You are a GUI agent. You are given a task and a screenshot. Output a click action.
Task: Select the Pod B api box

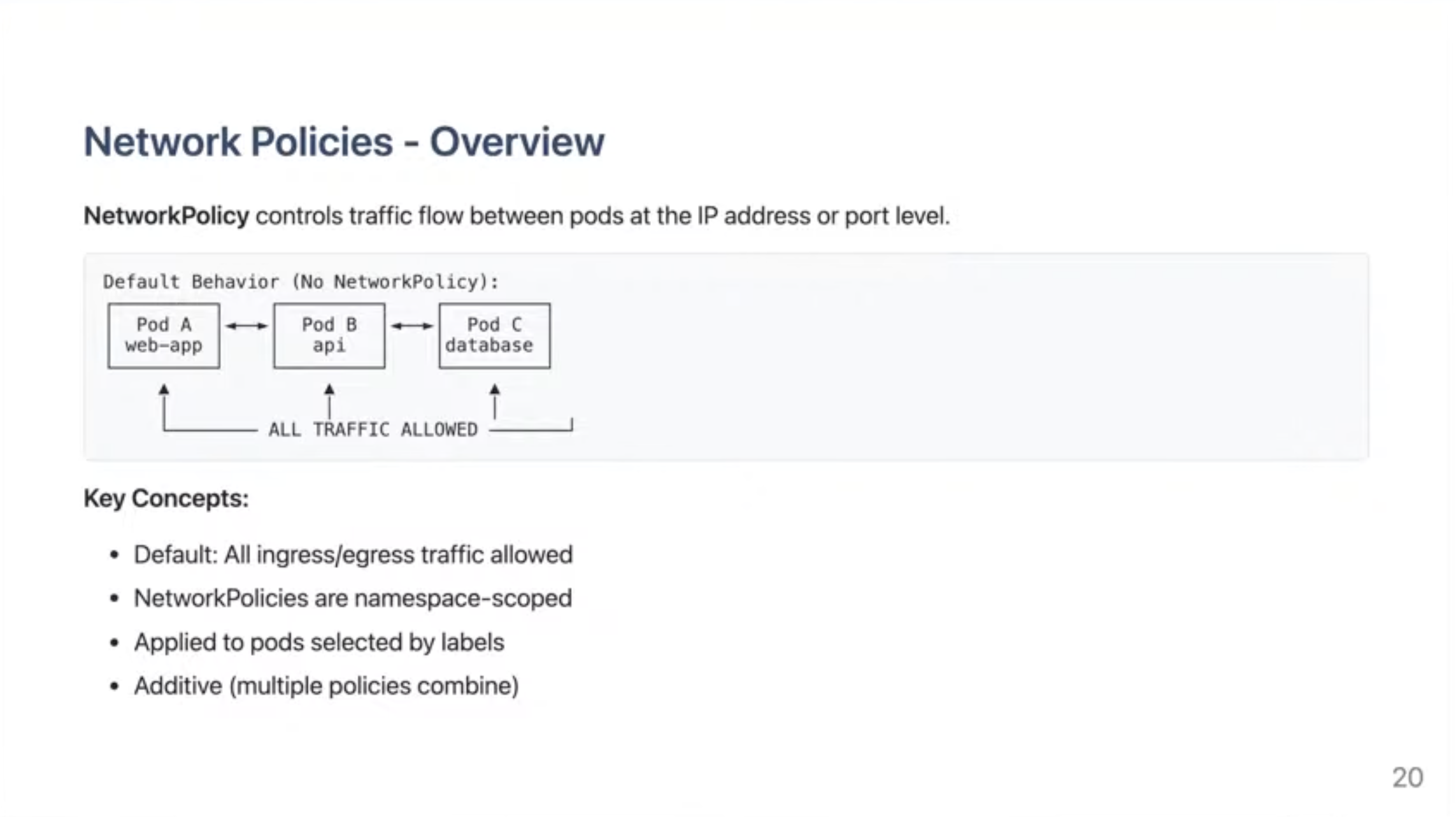329,336
